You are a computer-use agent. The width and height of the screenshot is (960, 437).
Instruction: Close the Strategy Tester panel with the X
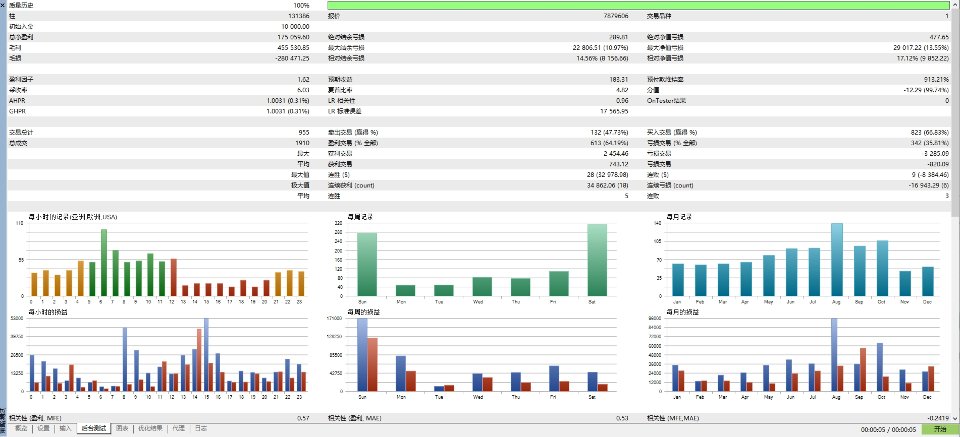pyautogui.click(x=2, y=4)
